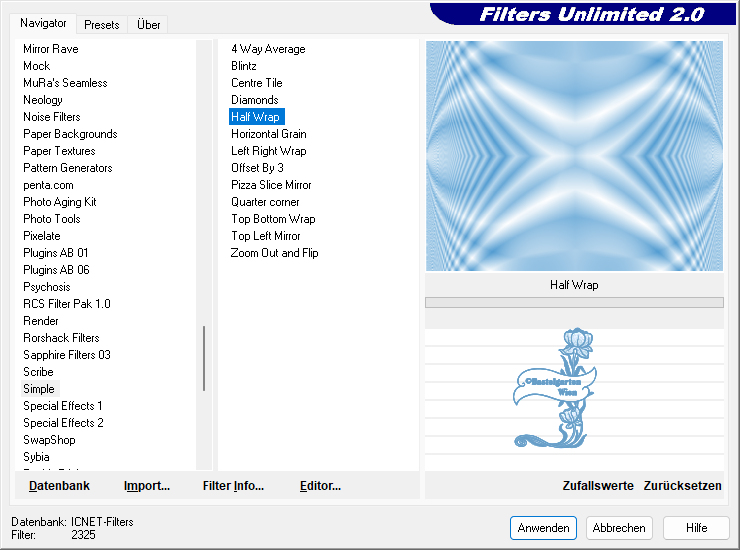This screenshot has width=740, height=550.
Task: Select the SwapShop category
Action: (x=49, y=440)
